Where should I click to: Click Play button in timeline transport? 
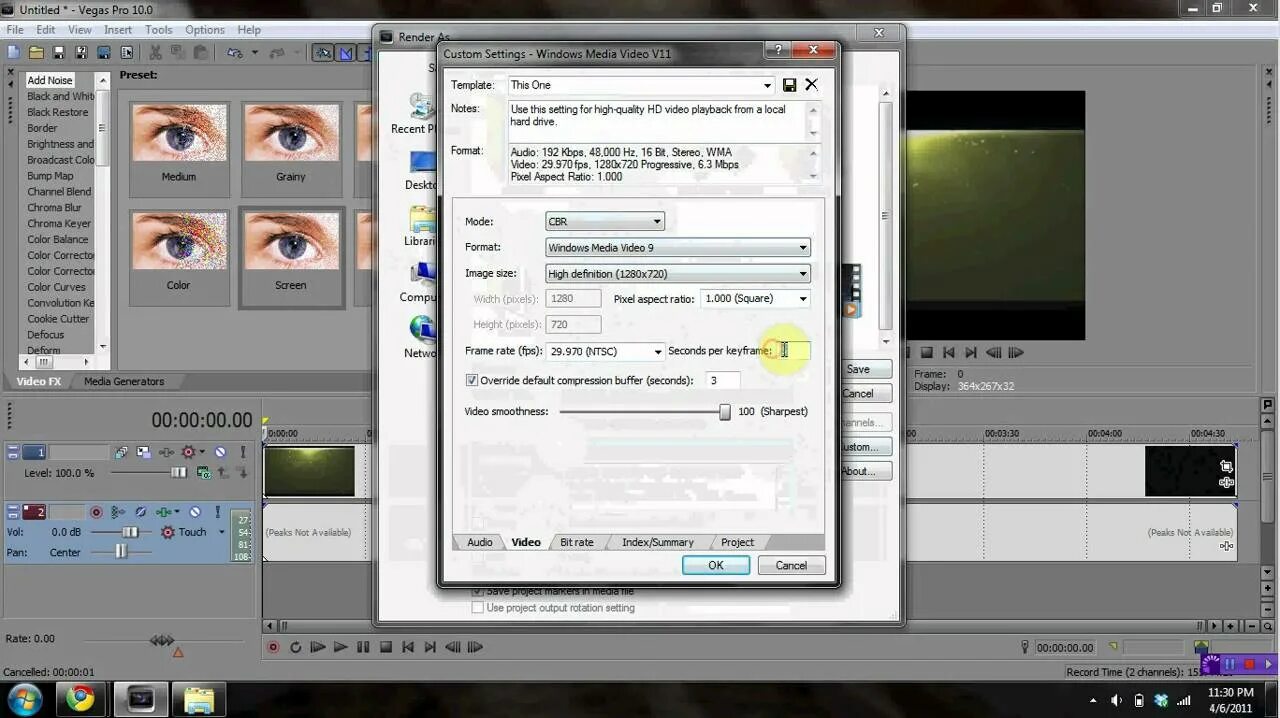[x=341, y=647]
